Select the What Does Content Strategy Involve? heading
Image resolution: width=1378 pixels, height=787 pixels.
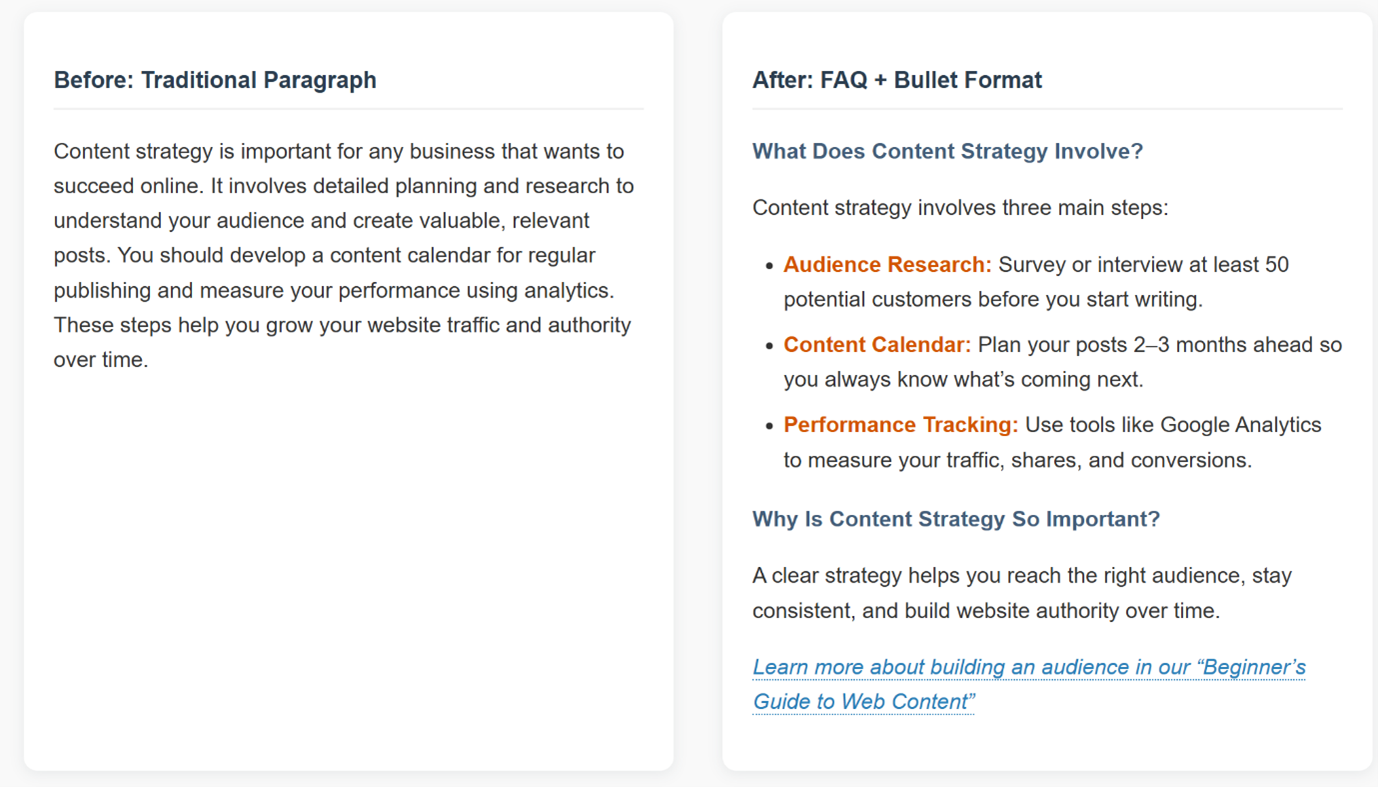coord(947,151)
